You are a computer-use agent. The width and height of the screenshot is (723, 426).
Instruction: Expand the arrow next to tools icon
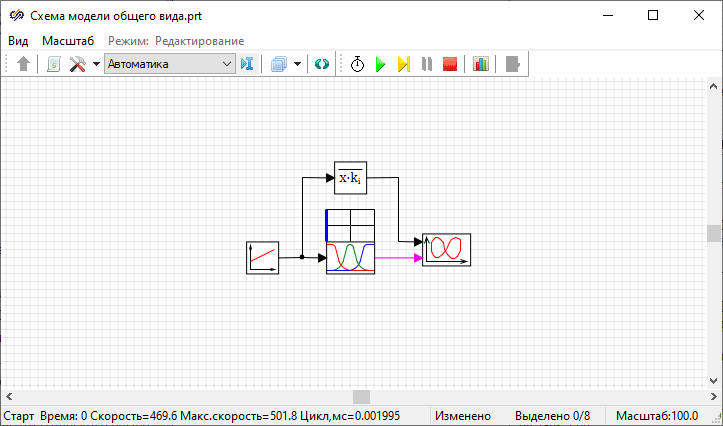coord(96,64)
